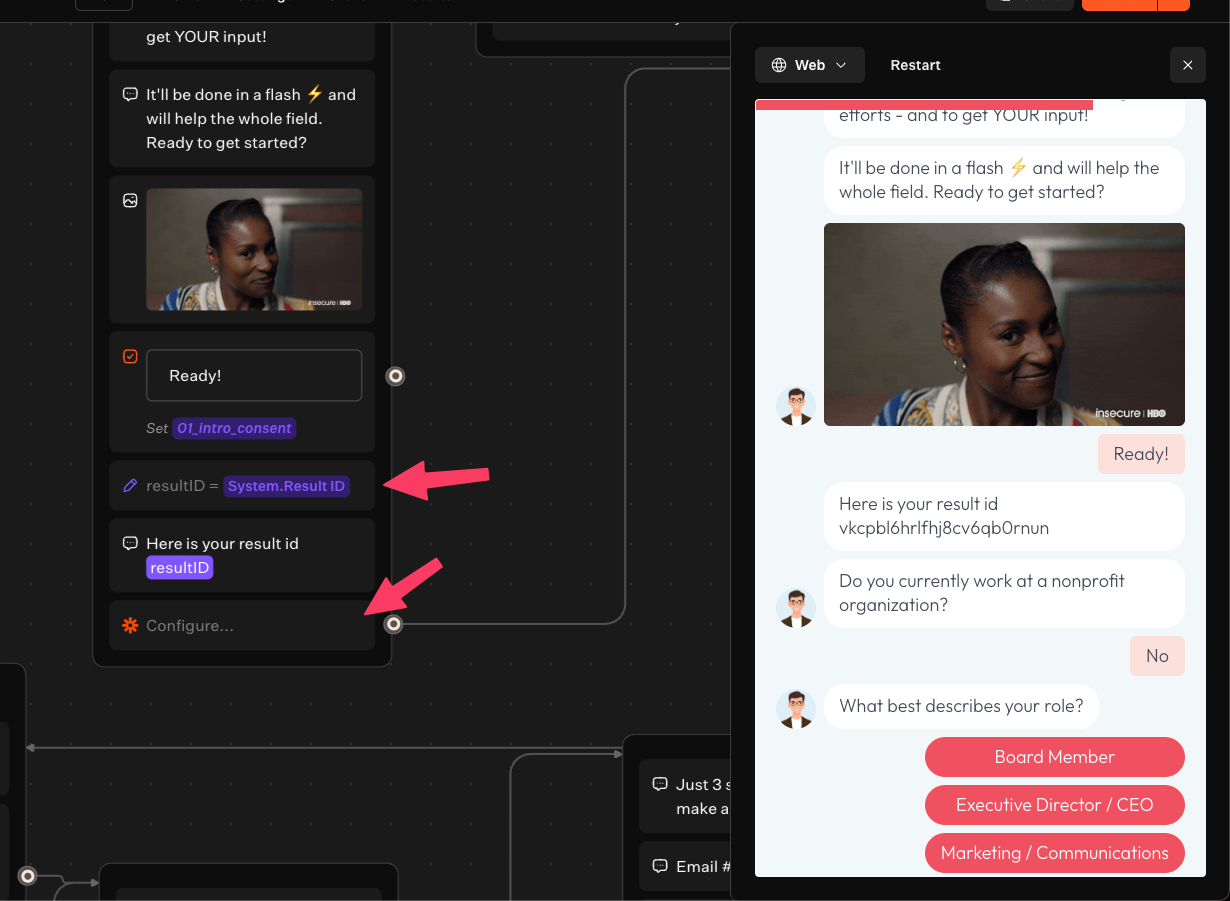Click chat bubble icon beside 'Email #' block
Viewport: 1230px width, 901px height.
coord(660,866)
